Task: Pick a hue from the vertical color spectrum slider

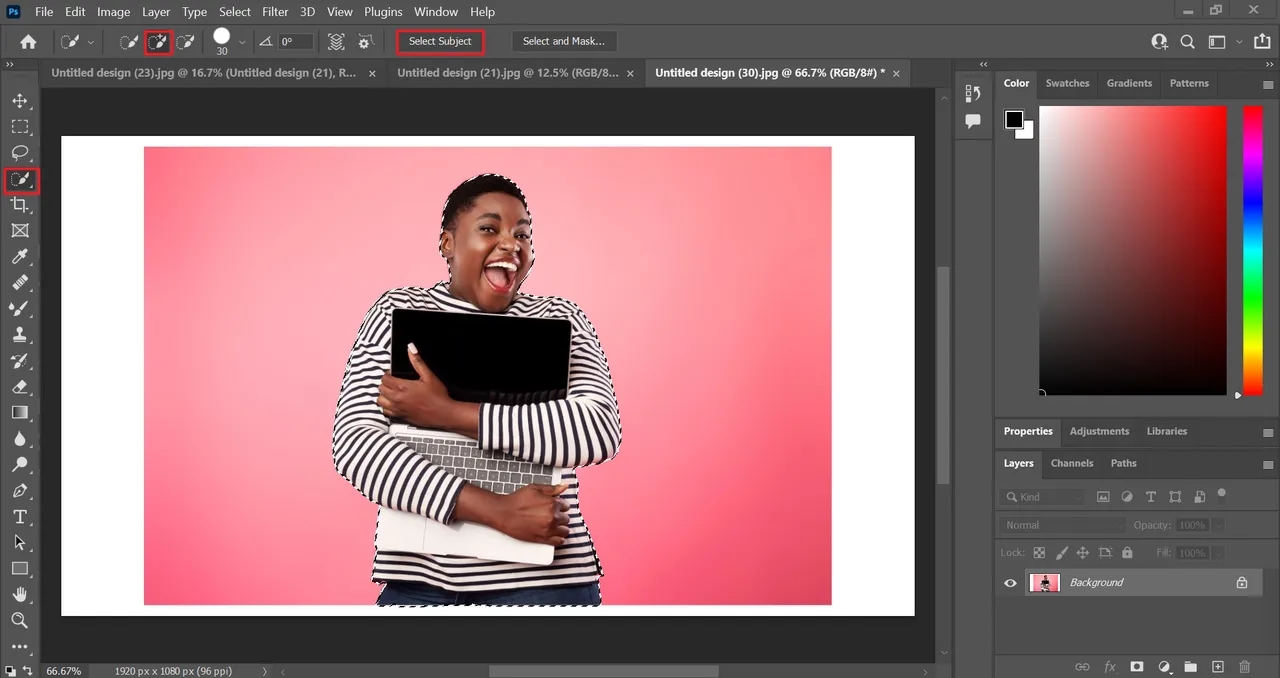Action: (x=1251, y=250)
